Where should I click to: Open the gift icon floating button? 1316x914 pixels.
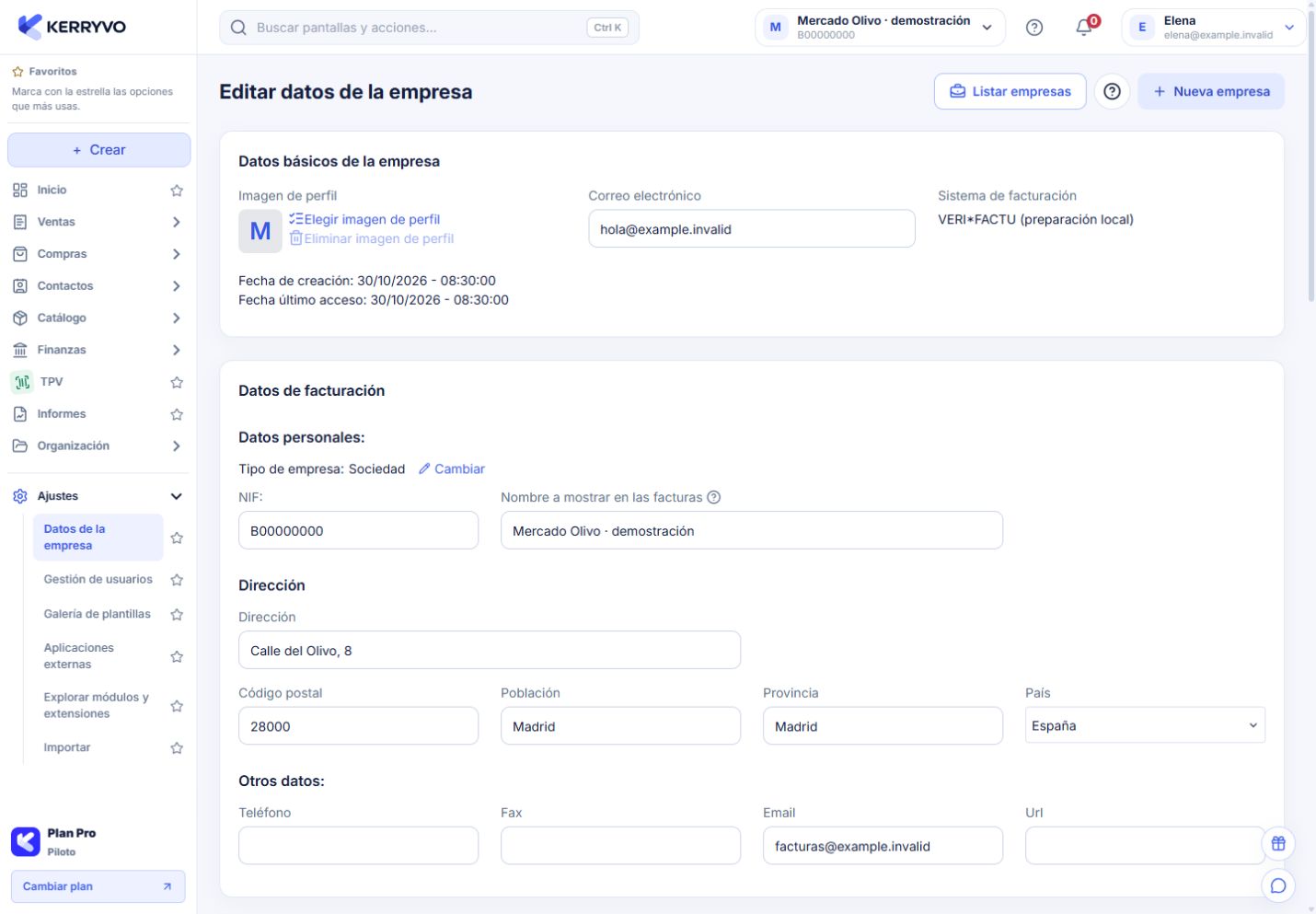tap(1278, 843)
